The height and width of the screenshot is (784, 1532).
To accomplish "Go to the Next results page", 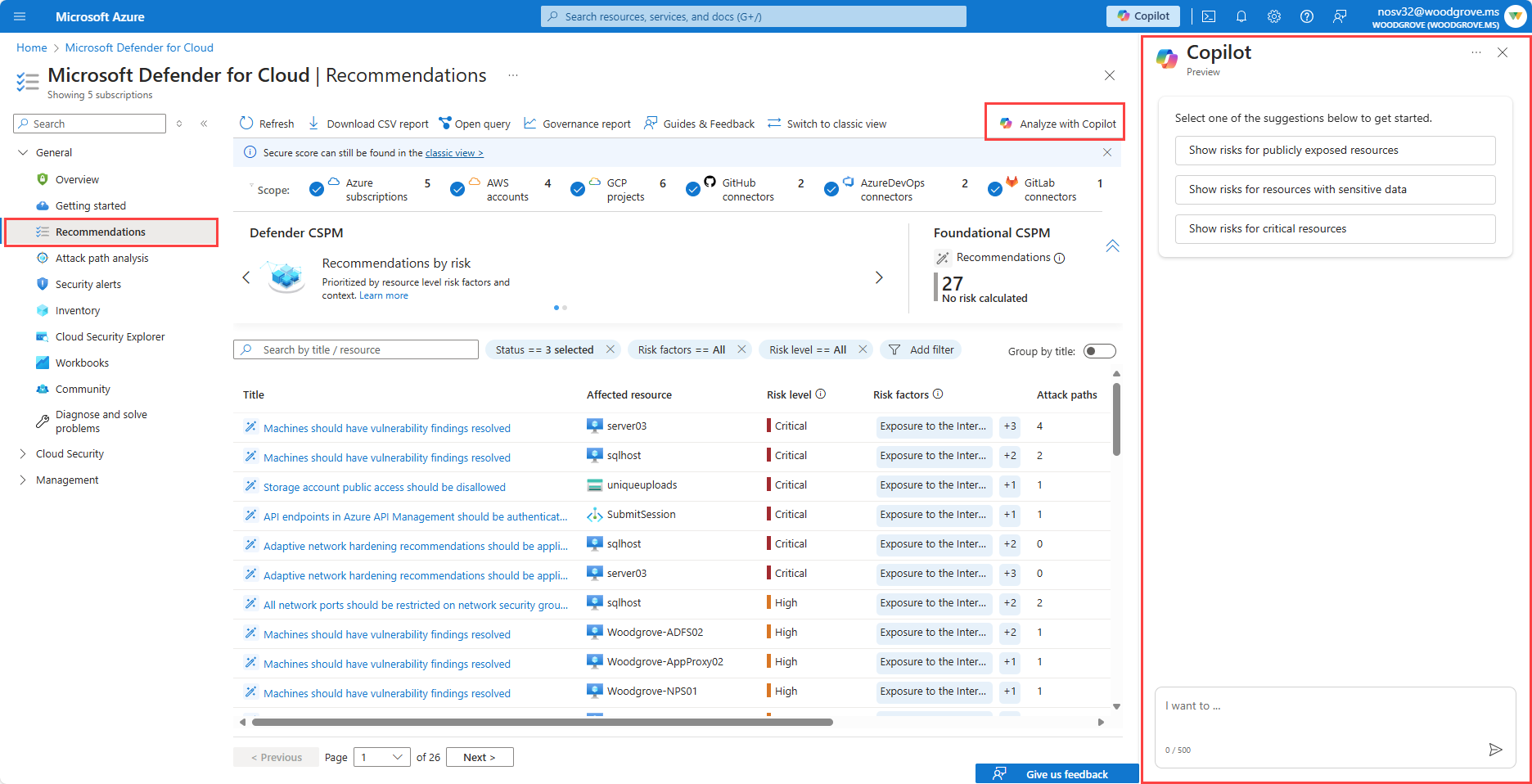I will pos(479,757).
